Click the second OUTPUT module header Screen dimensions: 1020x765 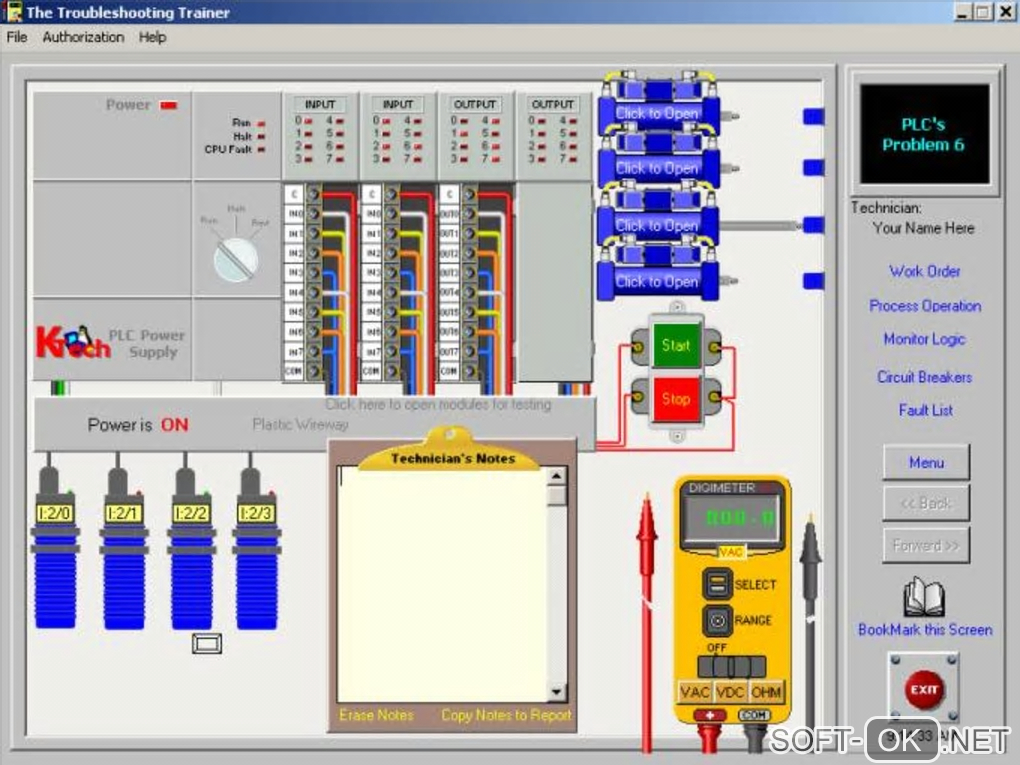pos(552,104)
